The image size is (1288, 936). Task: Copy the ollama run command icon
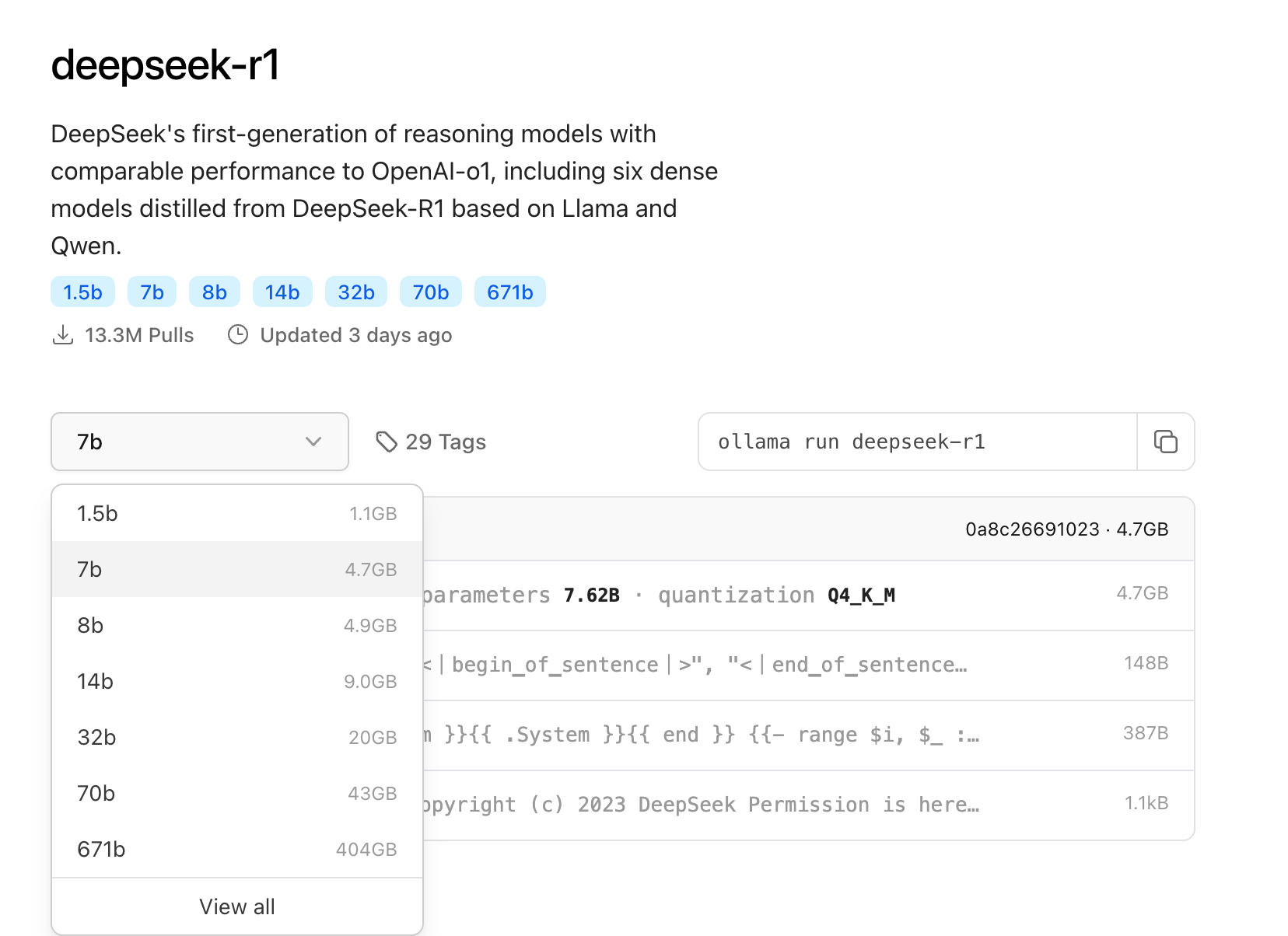1165,442
